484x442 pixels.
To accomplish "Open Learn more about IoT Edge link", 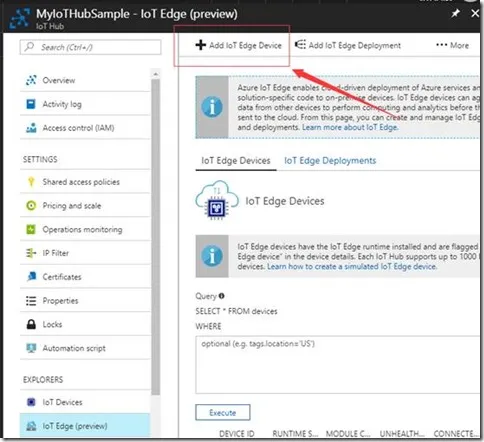I will pos(350,127).
